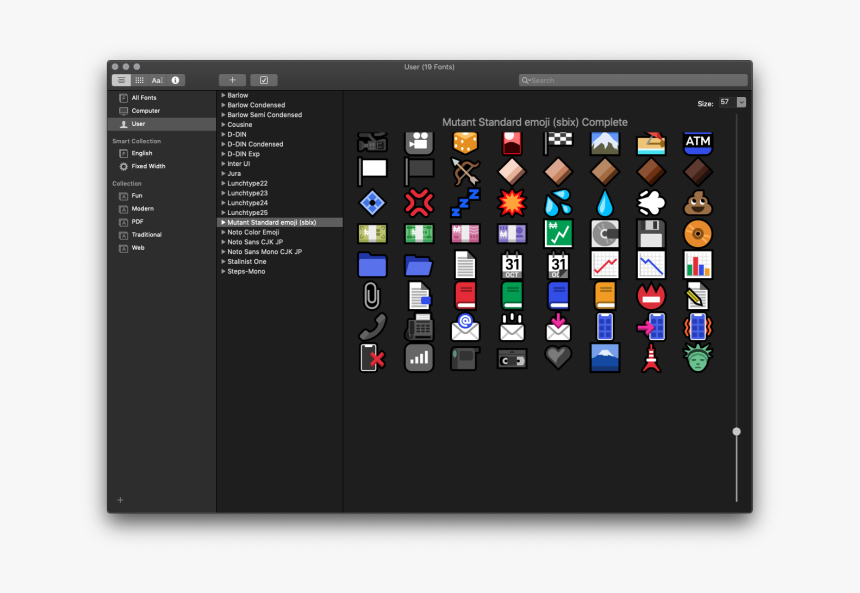860x593 pixels.
Task: Click the blue ZZZ sleep emoji glyph
Action: (x=465, y=202)
